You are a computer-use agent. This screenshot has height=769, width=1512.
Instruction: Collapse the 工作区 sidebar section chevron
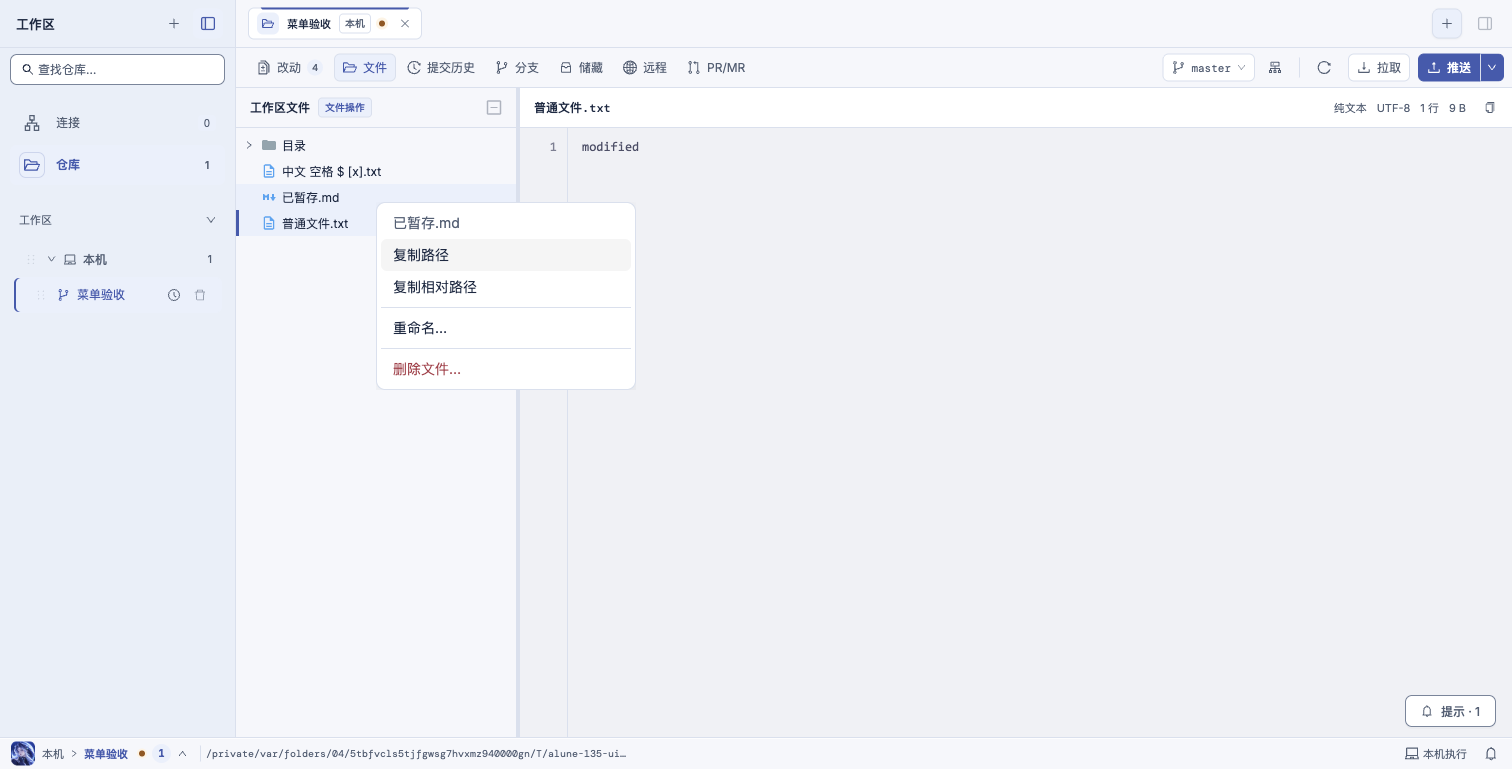point(210,220)
